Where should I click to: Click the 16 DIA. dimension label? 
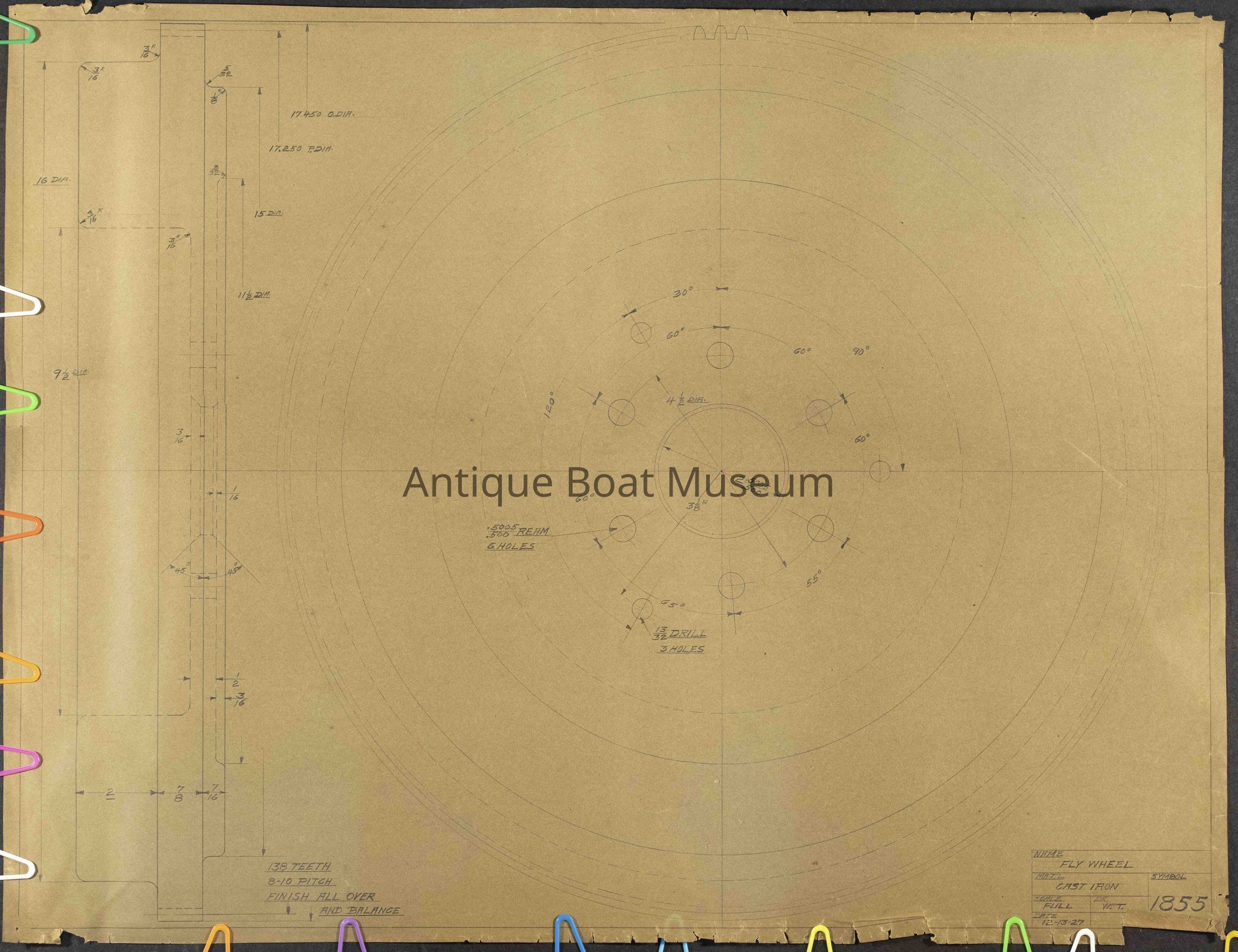(x=54, y=181)
